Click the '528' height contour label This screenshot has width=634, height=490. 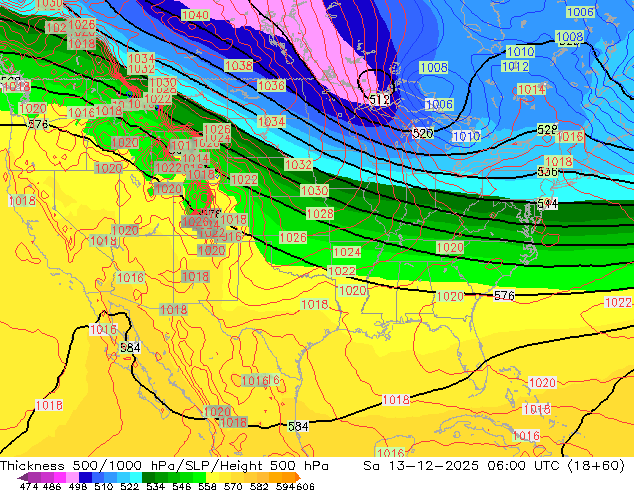547,129
